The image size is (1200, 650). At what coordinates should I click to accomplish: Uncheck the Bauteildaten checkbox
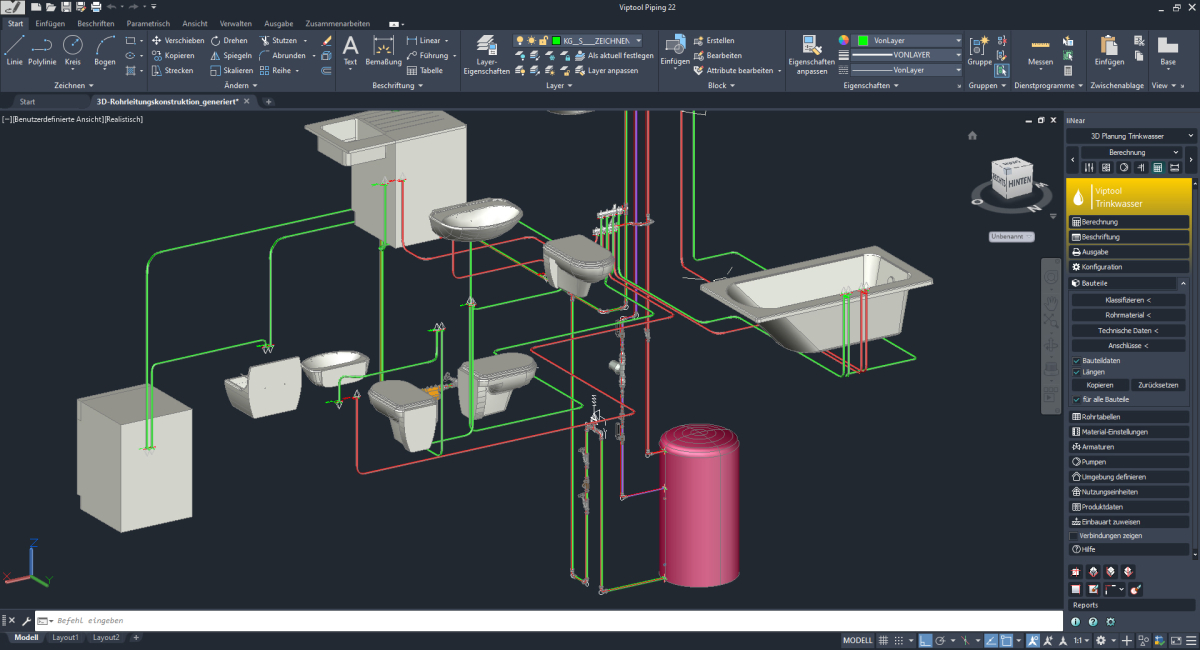click(x=1076, y=360)
